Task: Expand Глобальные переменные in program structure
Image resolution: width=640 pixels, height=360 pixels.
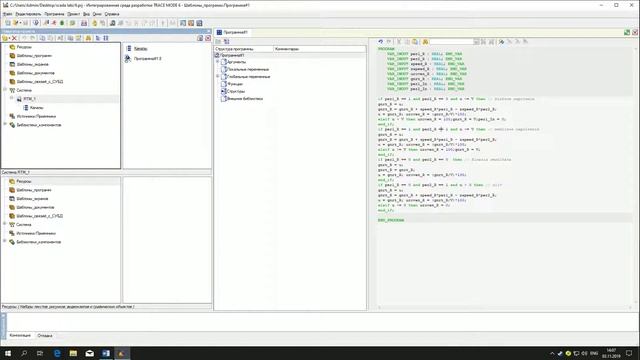Action: point(218,76)
